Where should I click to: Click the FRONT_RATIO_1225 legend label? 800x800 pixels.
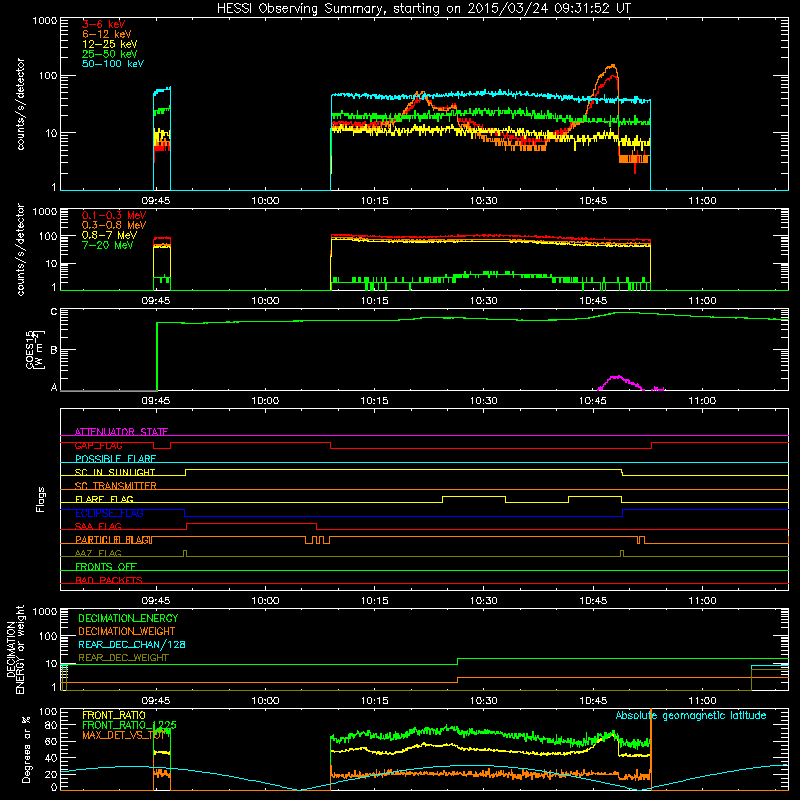(129, 725)
